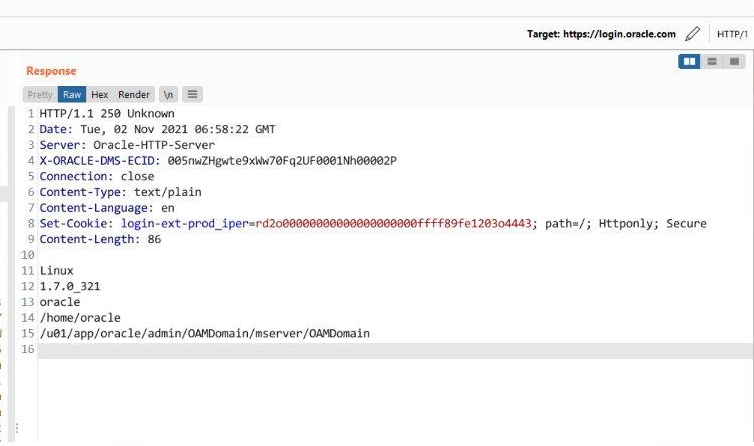
Task: Open the response options hamburger menu
Action: point(192,94)
